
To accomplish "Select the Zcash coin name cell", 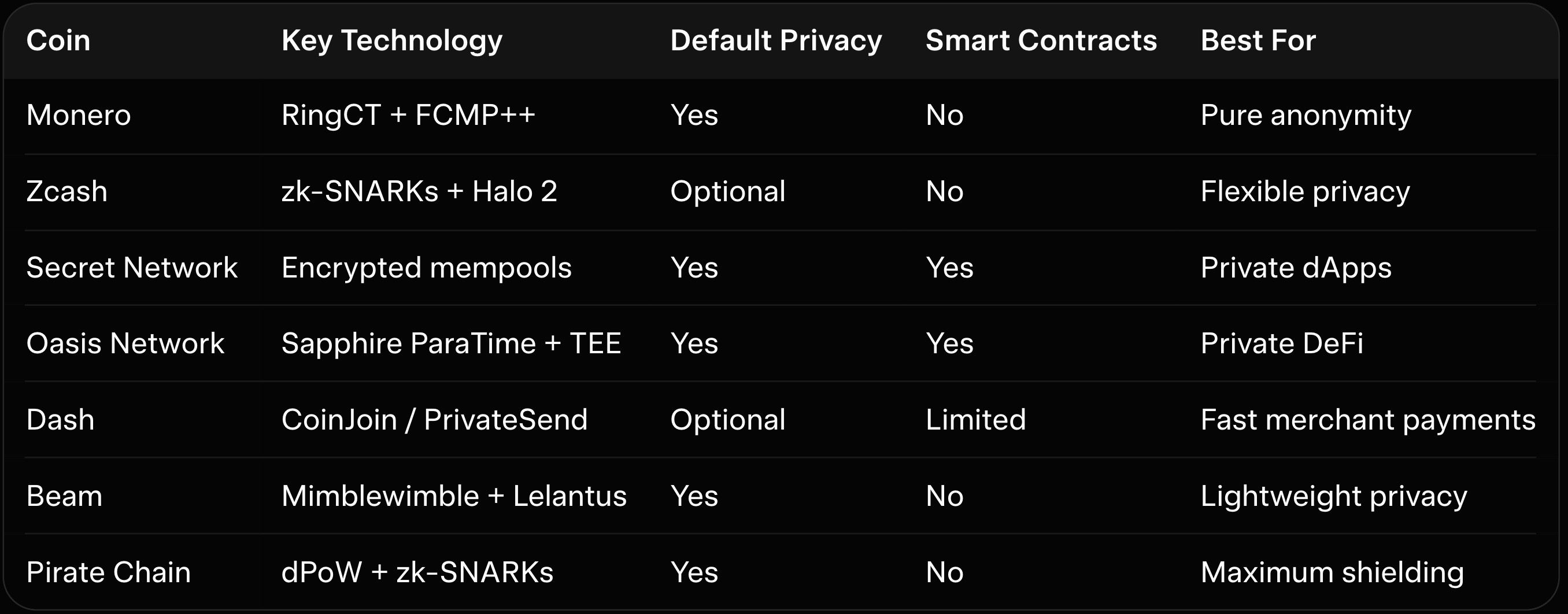I will click(67, 192).
